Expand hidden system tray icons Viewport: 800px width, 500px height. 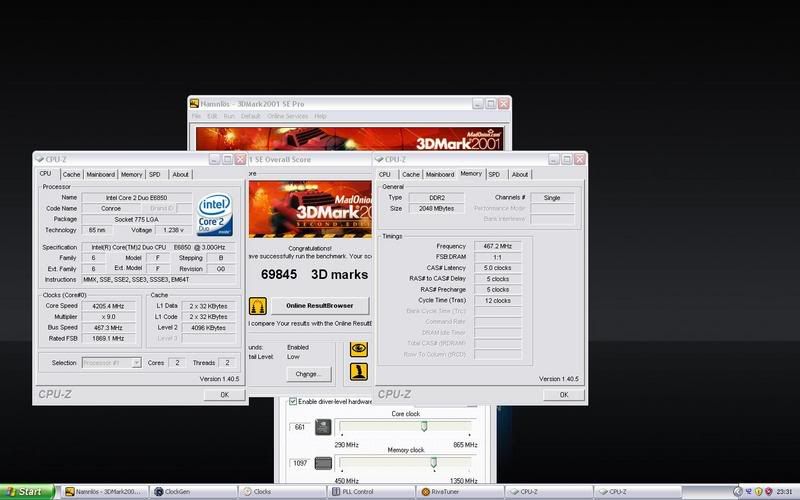tap(737, 492)
